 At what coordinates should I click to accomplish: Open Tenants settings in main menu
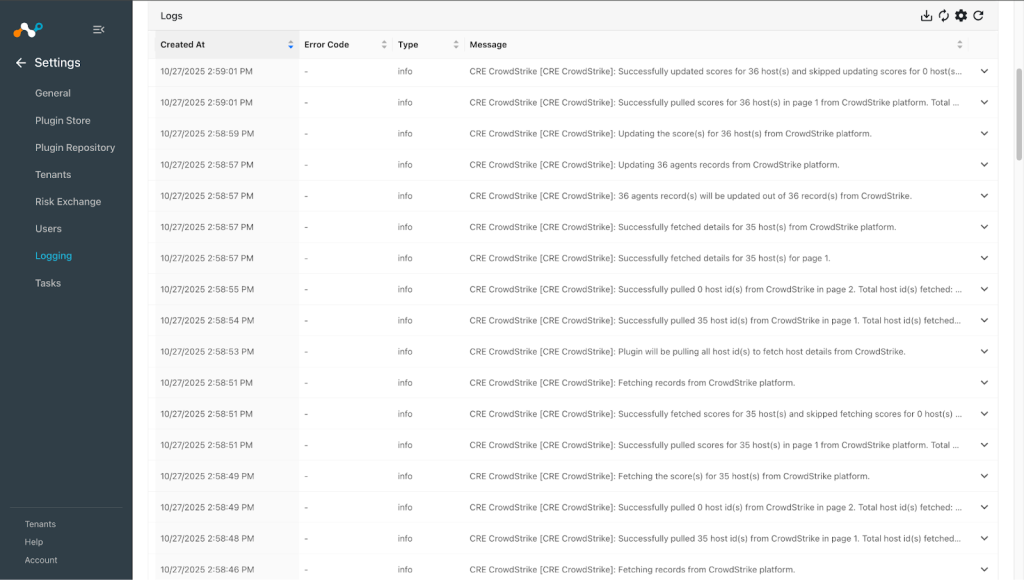(x=53, y=174)
